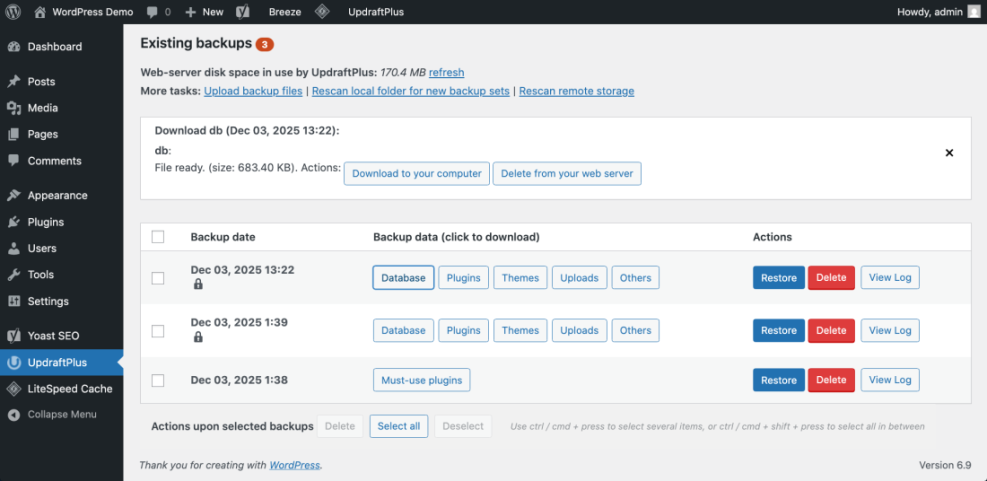Delete the Dec 03, 2025 1:39 backup
The width and height of the screenshot is (987, 481).
[831, 331]
